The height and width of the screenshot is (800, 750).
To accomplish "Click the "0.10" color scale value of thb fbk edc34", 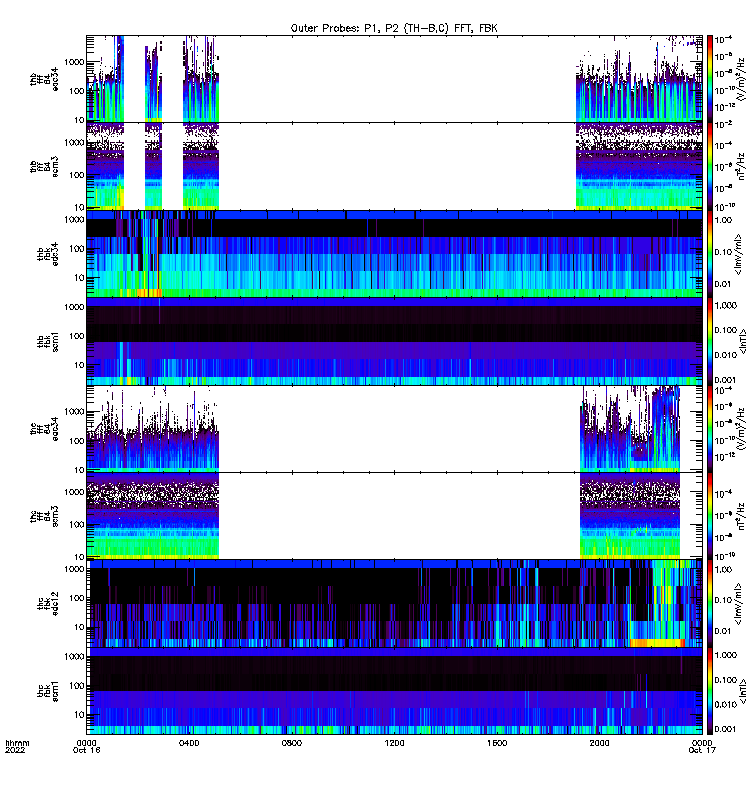I will pyautogui.click(x=723, y=252).
